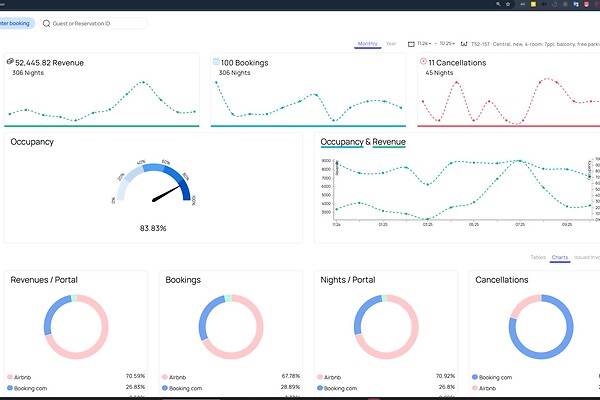Switch to the Tables tab

point(537,258)
